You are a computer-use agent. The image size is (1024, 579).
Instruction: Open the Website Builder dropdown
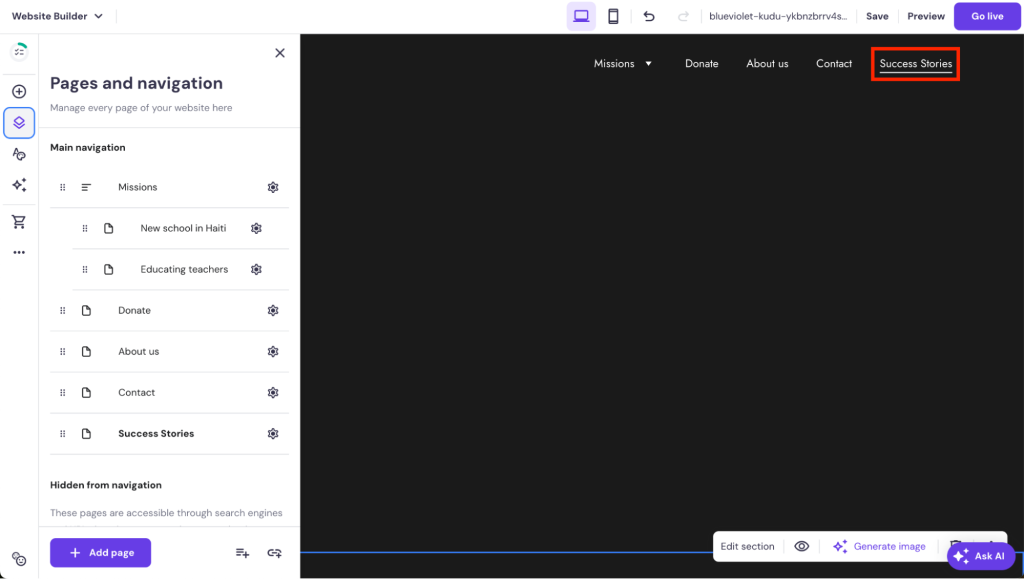pos(56,16)
